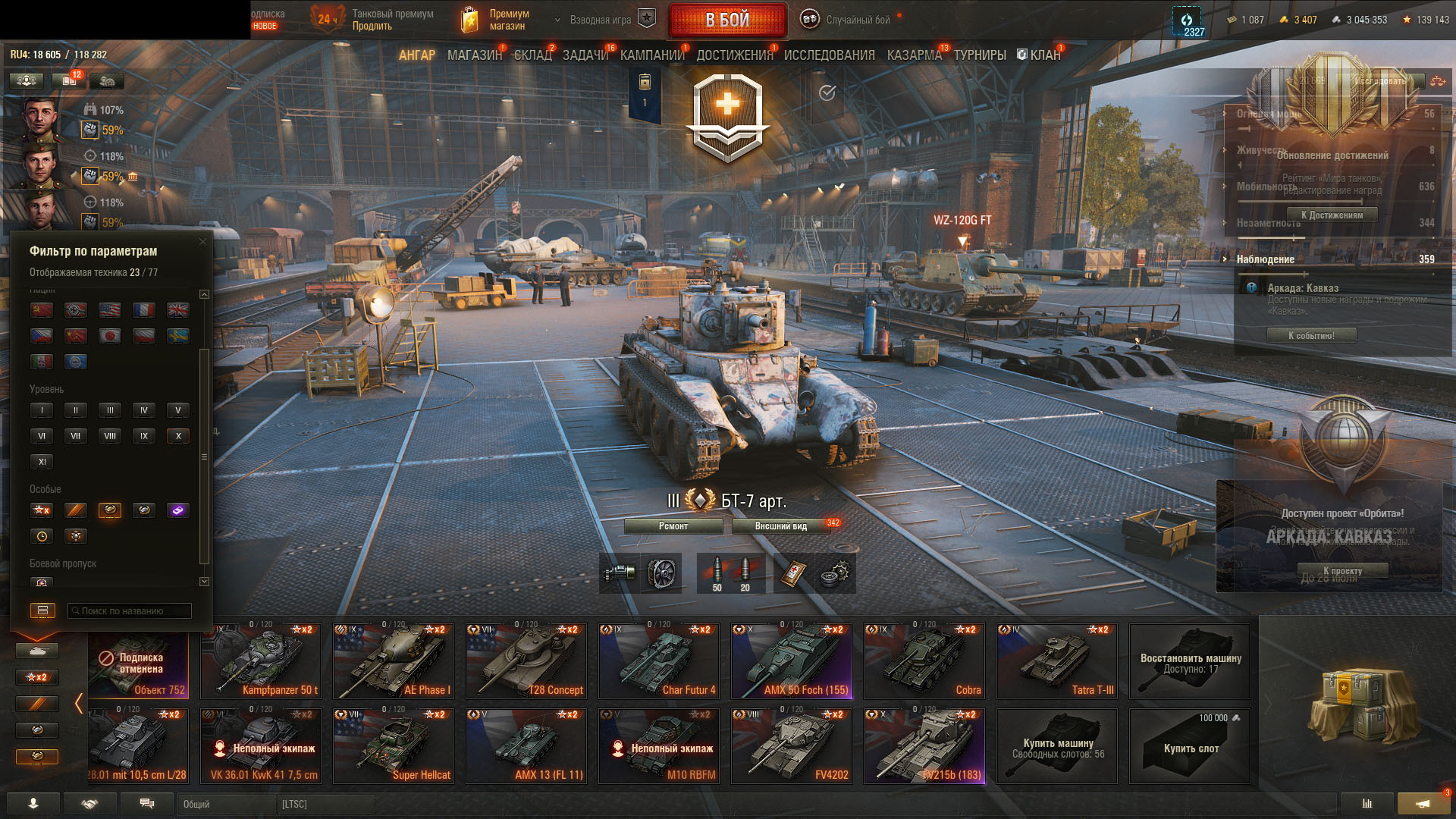Click the consumable first aid kit icon
Image resolution: width=1456 pixels, height=819 pixels.
[x=792, y=573]
